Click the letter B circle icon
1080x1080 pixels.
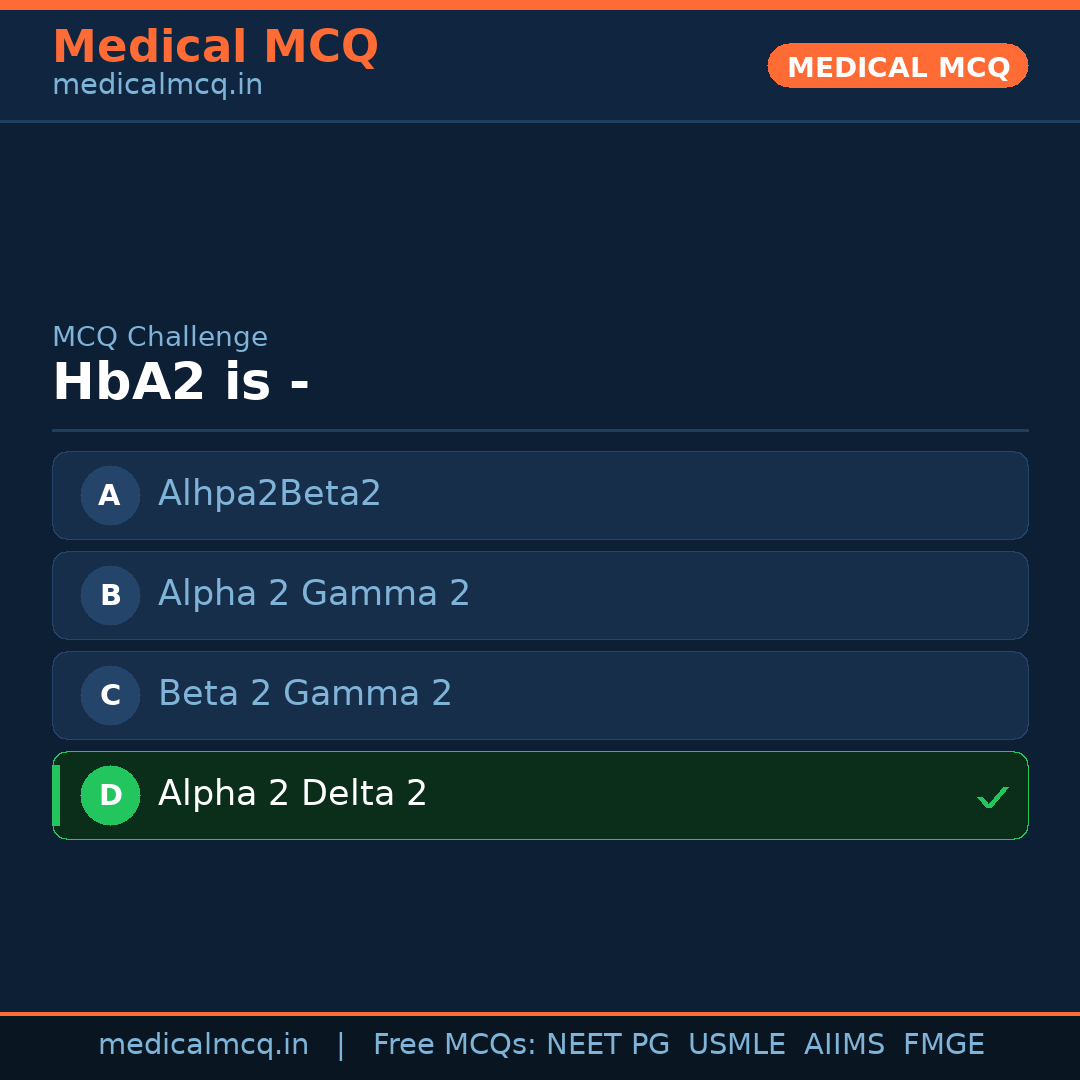click(110, 595)
